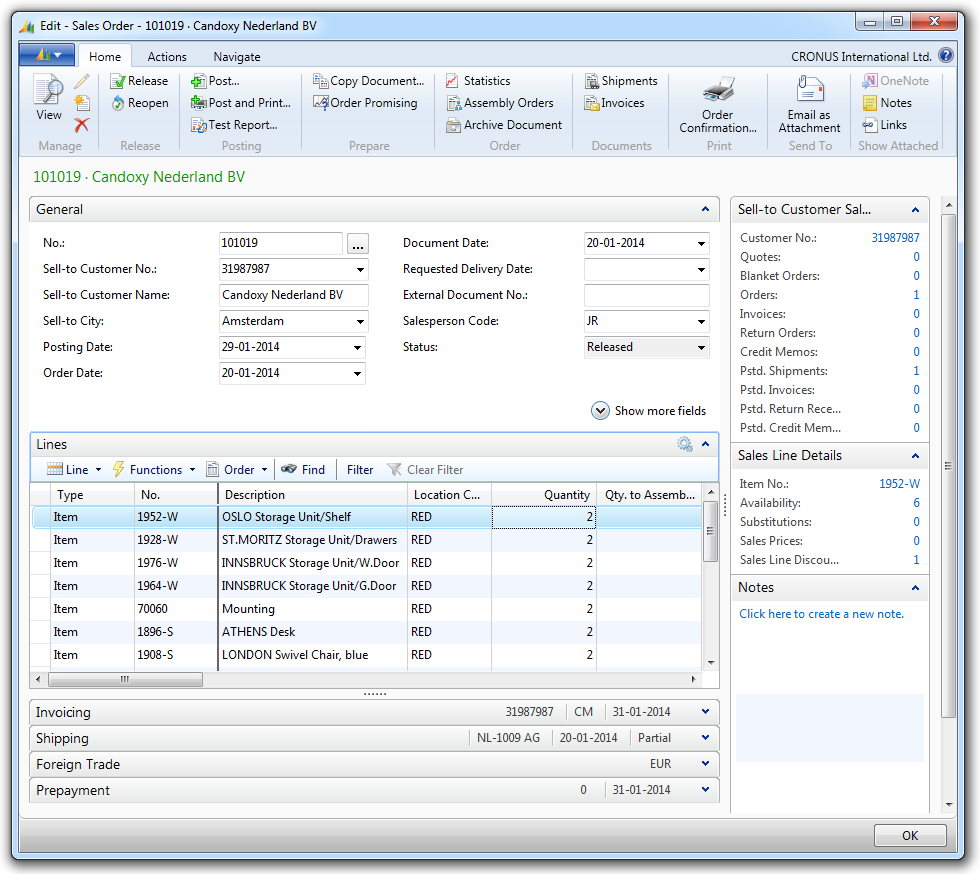Open the Document Date dropdown
The width and height of the screenshot is (980, 874).
[701, 243]
